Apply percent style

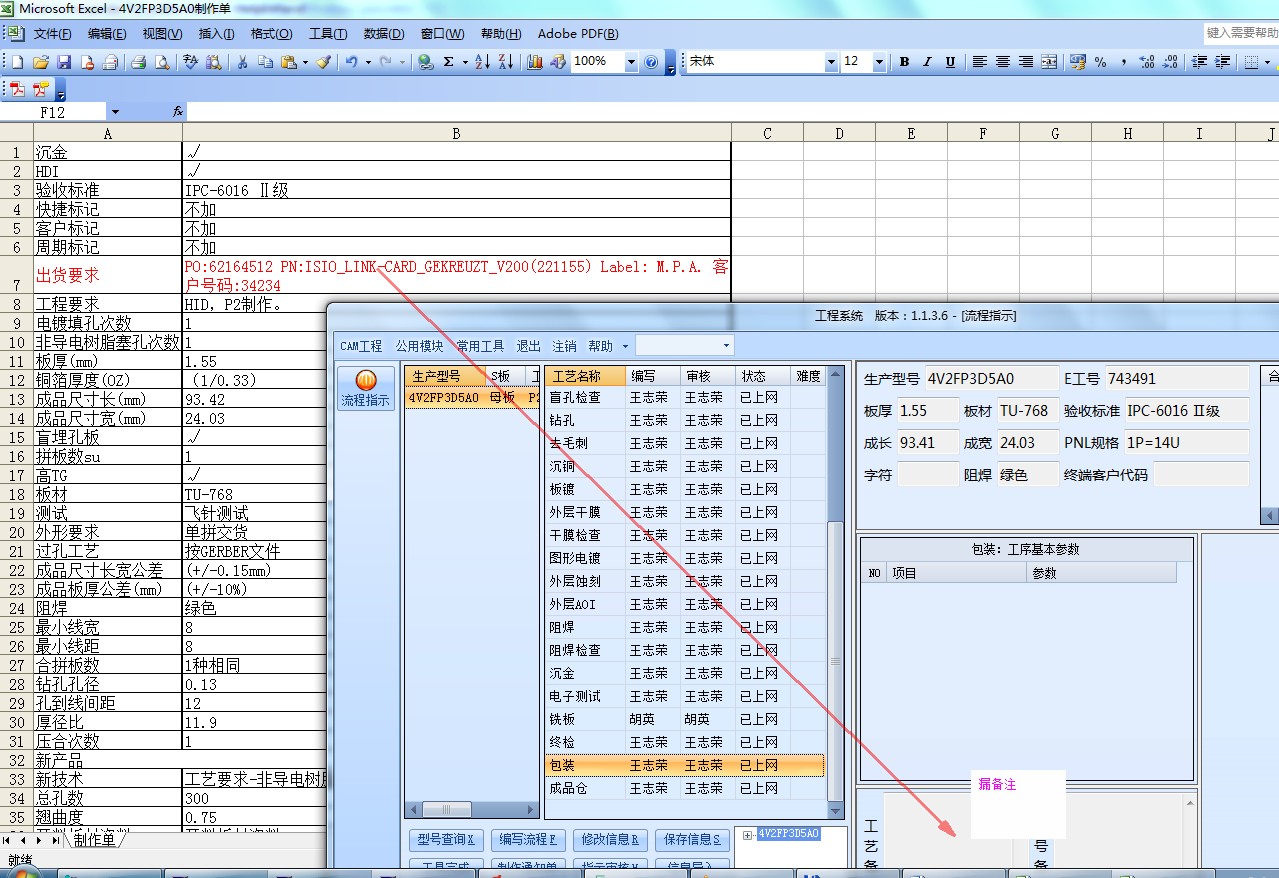tap(1100, 62)
